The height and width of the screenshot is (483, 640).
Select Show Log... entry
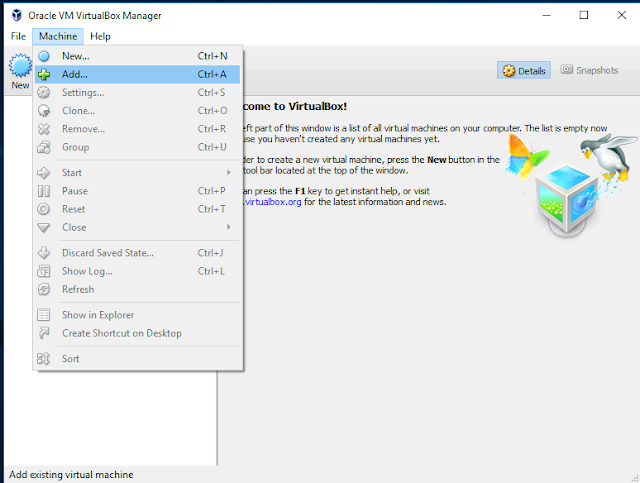point(137,271)
